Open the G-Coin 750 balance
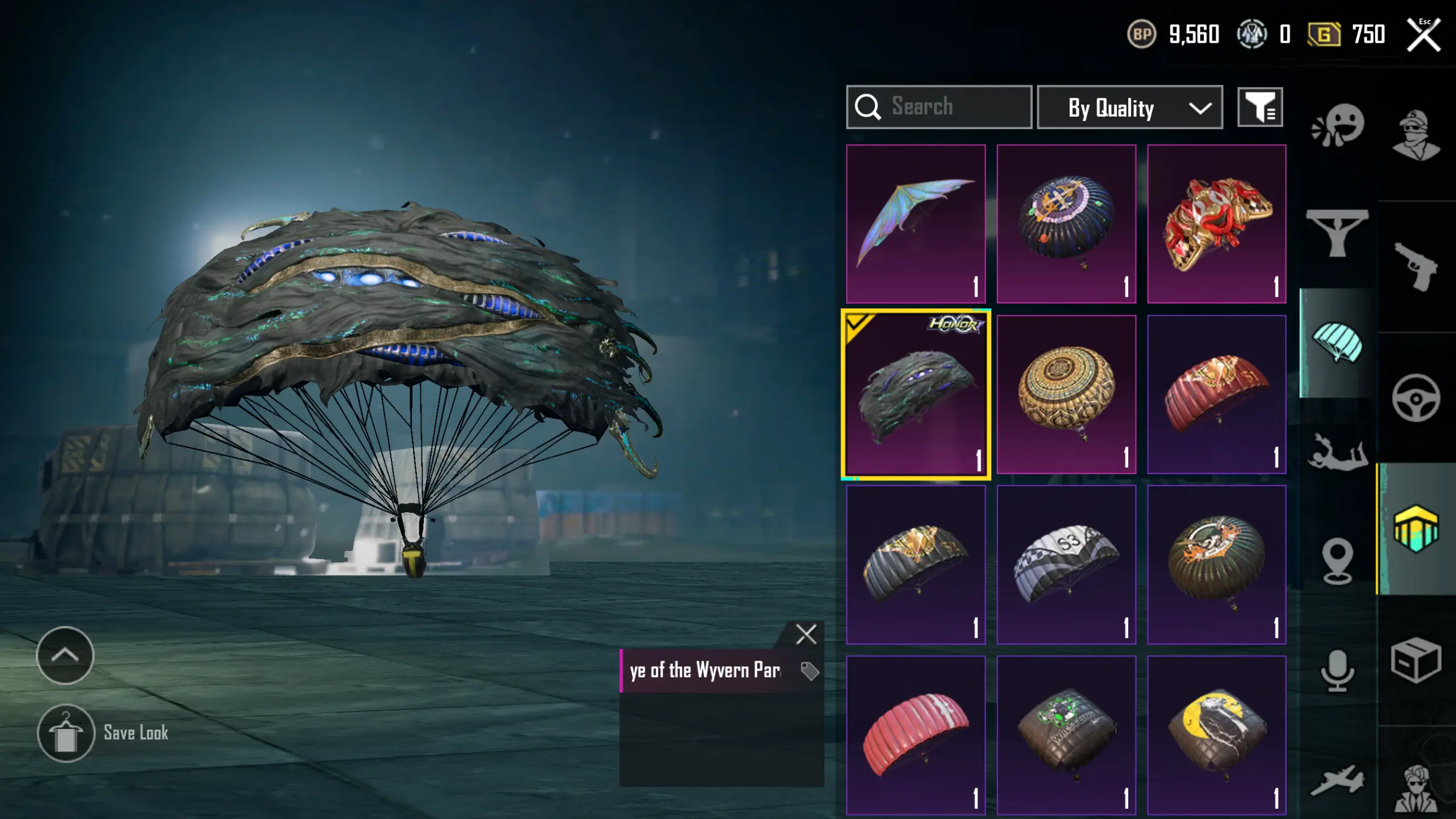Screen dimensions: 1456x819 [x=1346, y=35]
